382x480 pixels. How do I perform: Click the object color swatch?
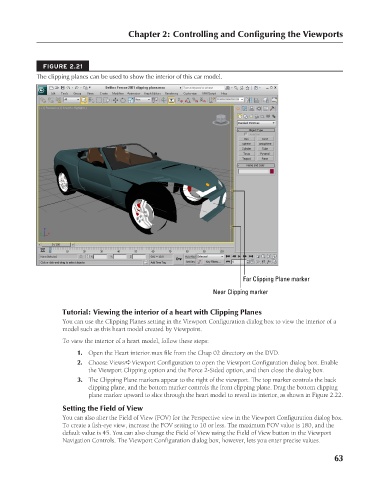pos(272,171)
